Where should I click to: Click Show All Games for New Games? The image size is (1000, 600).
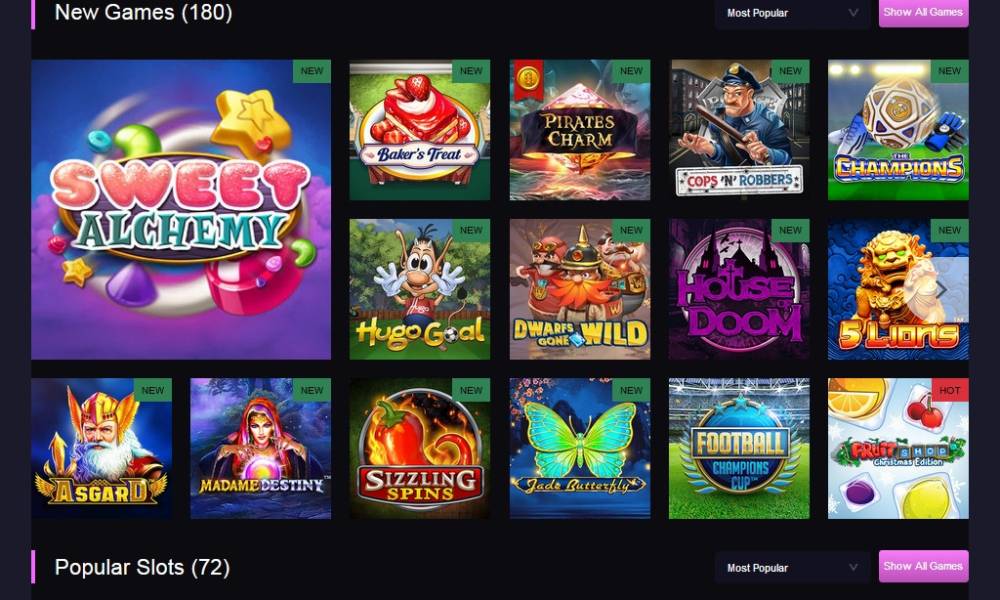[x=923, y=12]
